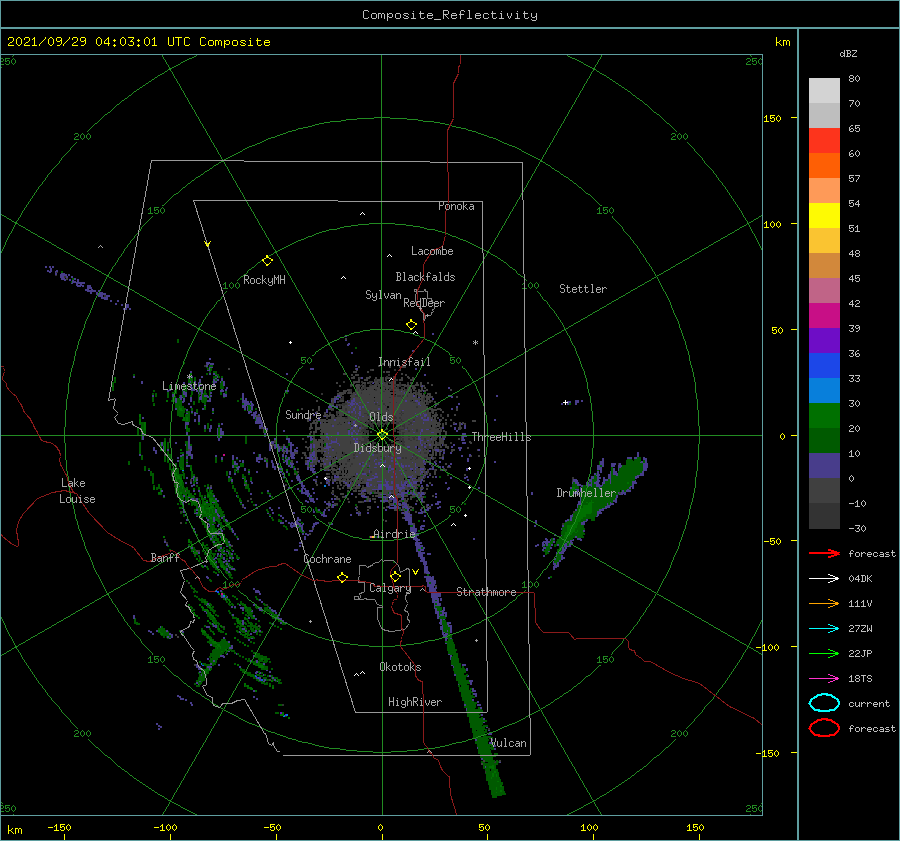
Task: Click the Lacombe label
Action: [x=432, y=251]
